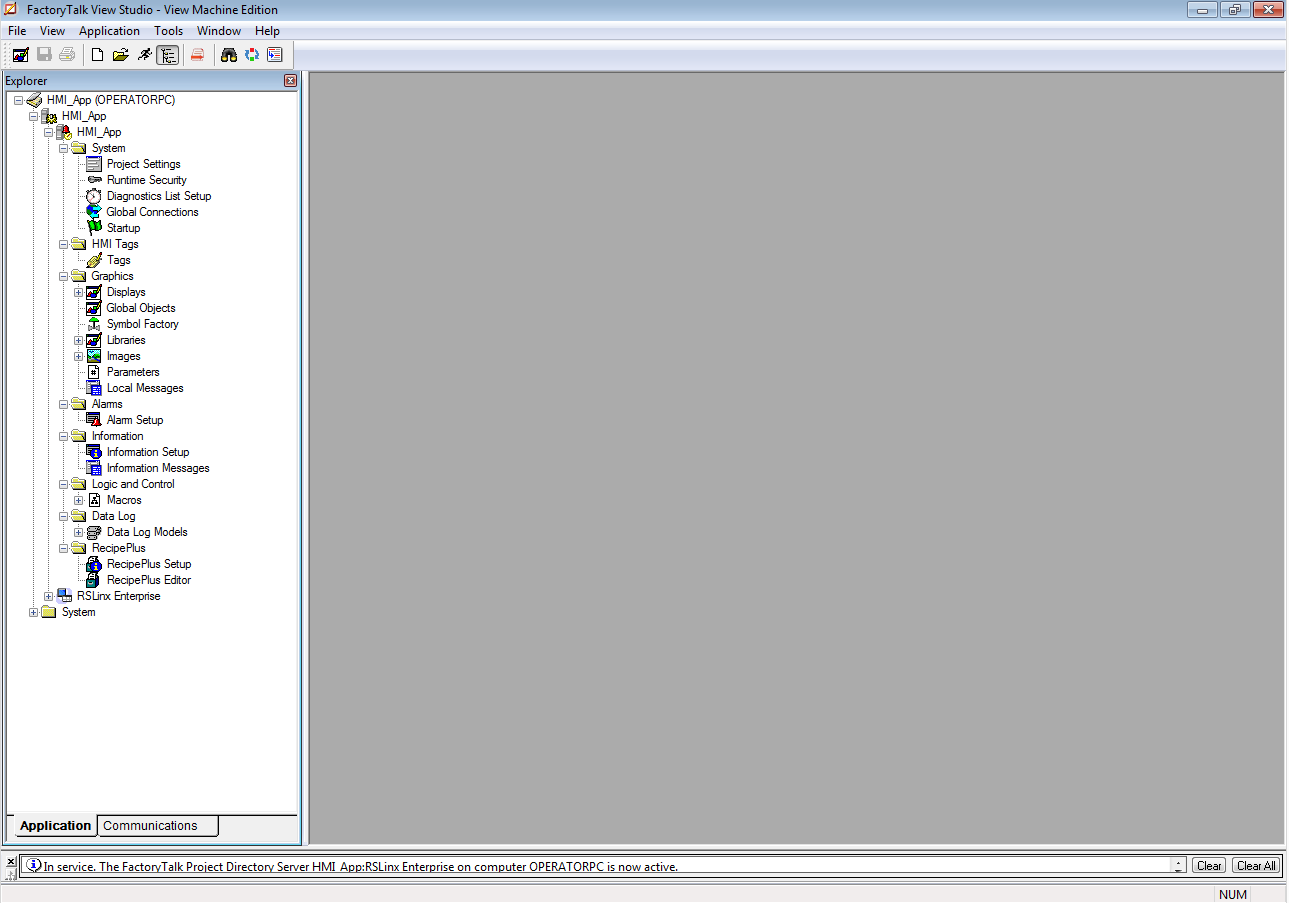Open the File menu
Image resolution: width=1289 pixels, height=903 pixels.
[x=17, y=31]
